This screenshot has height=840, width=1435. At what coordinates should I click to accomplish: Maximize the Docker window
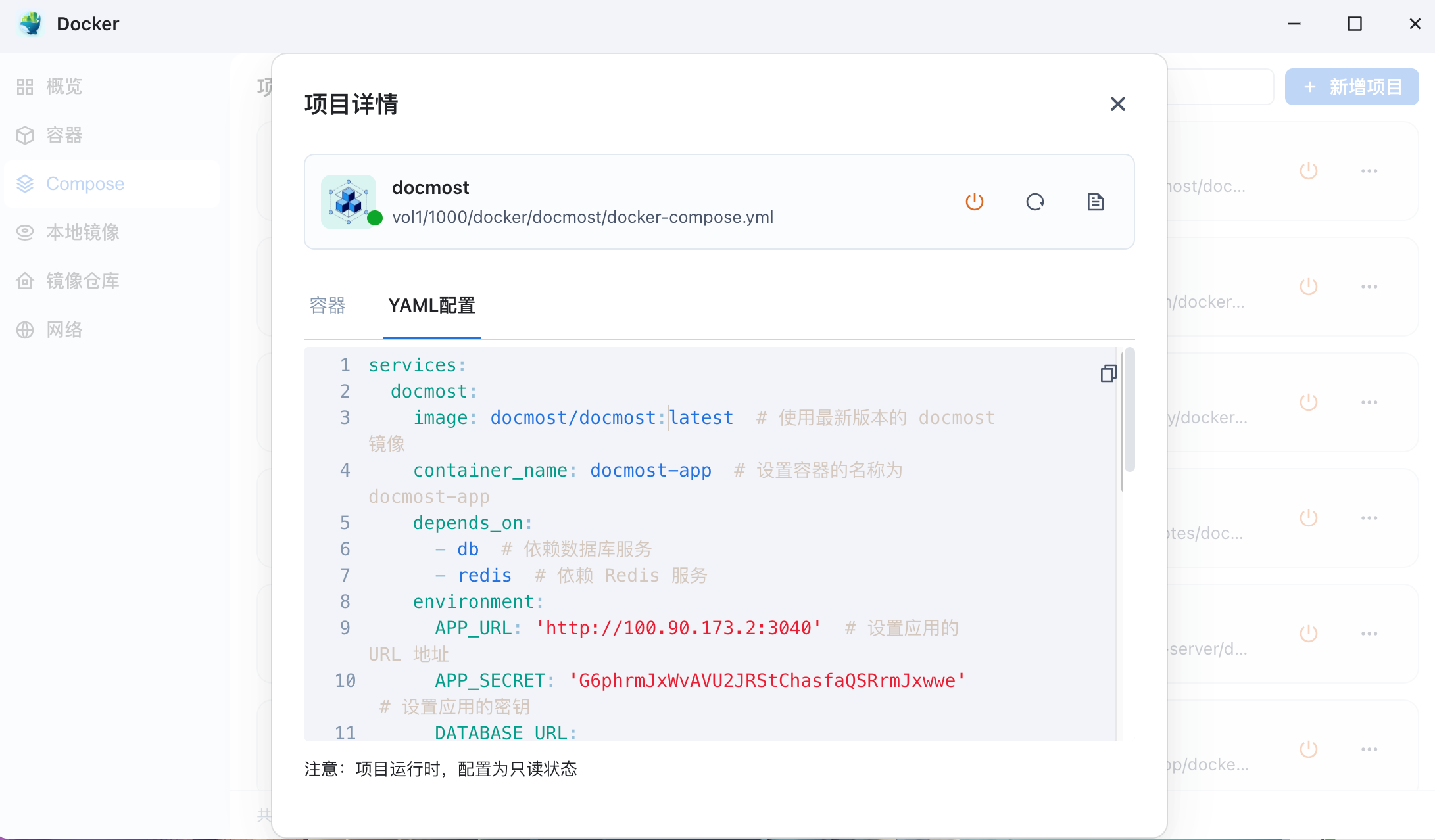(x=1355, y=24)
